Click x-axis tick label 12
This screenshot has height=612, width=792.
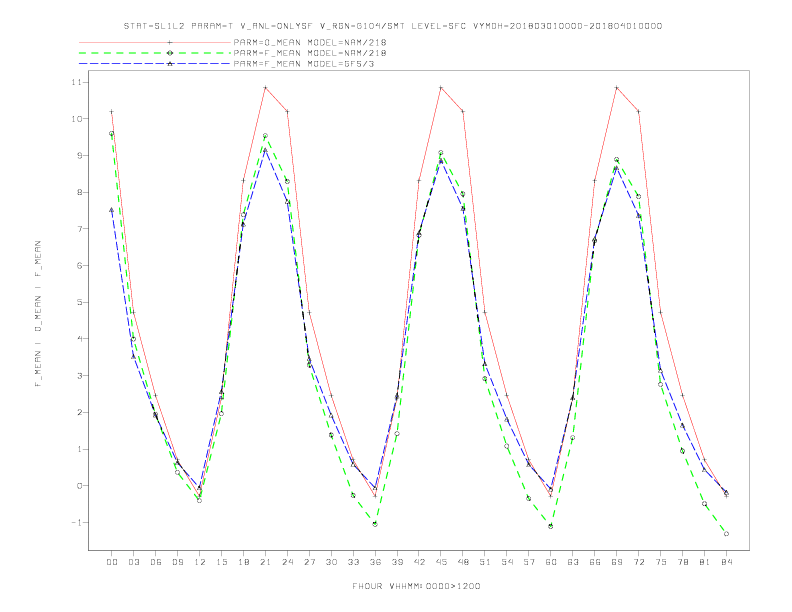[x=200, y=562]
